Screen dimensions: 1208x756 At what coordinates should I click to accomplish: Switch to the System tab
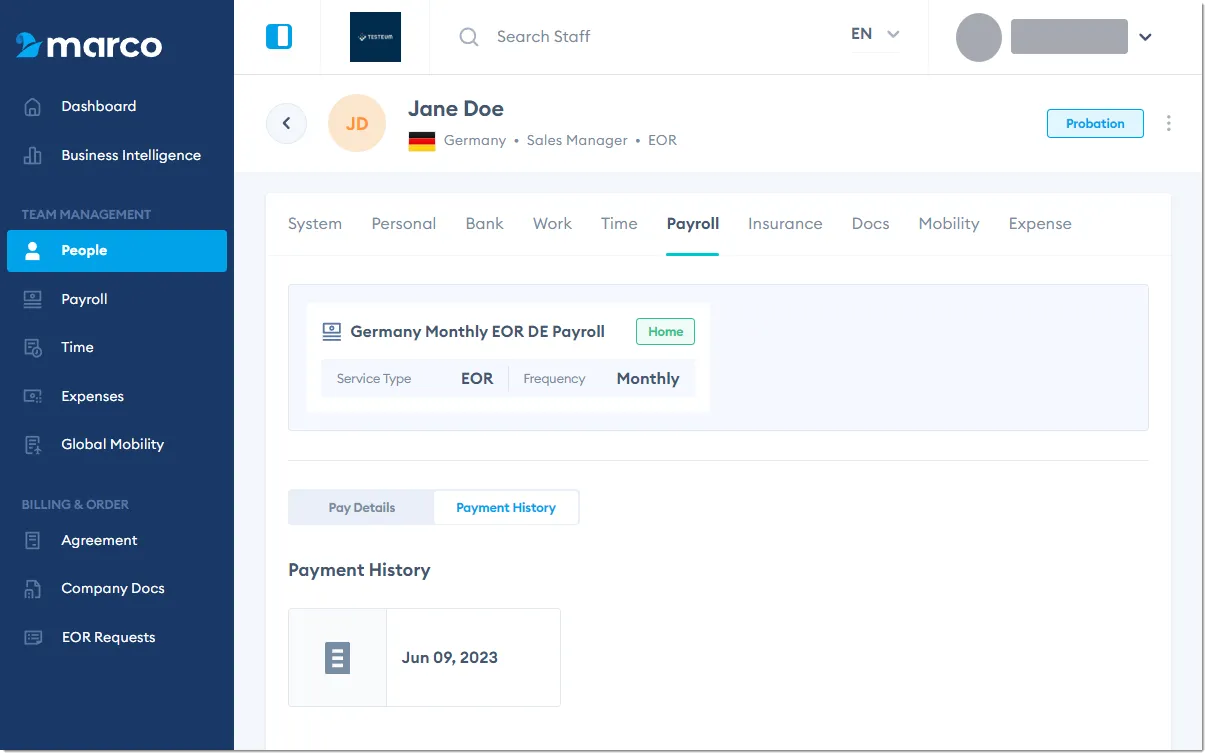click(x=315, y=224)
